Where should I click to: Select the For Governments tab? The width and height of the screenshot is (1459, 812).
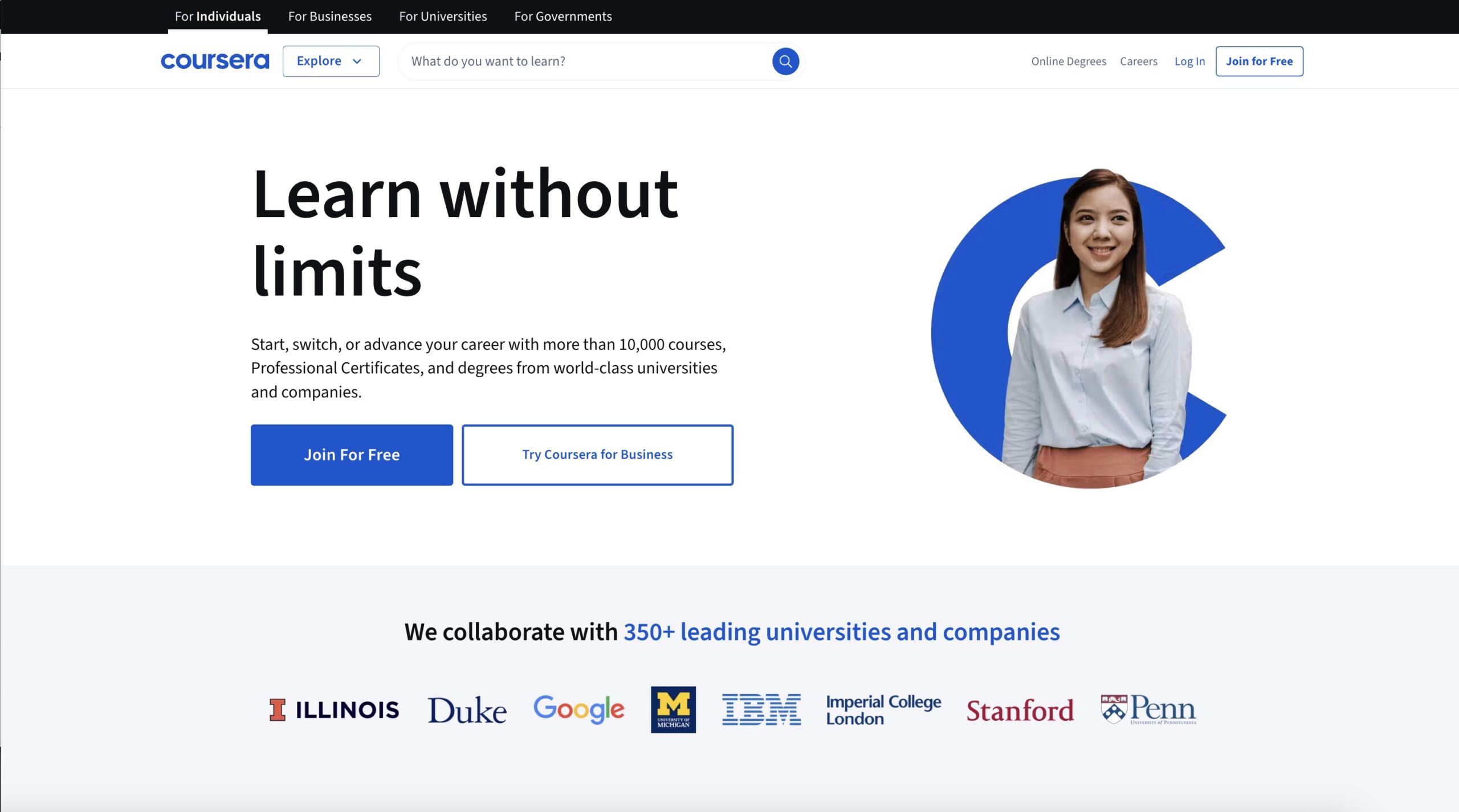[563, 16]
